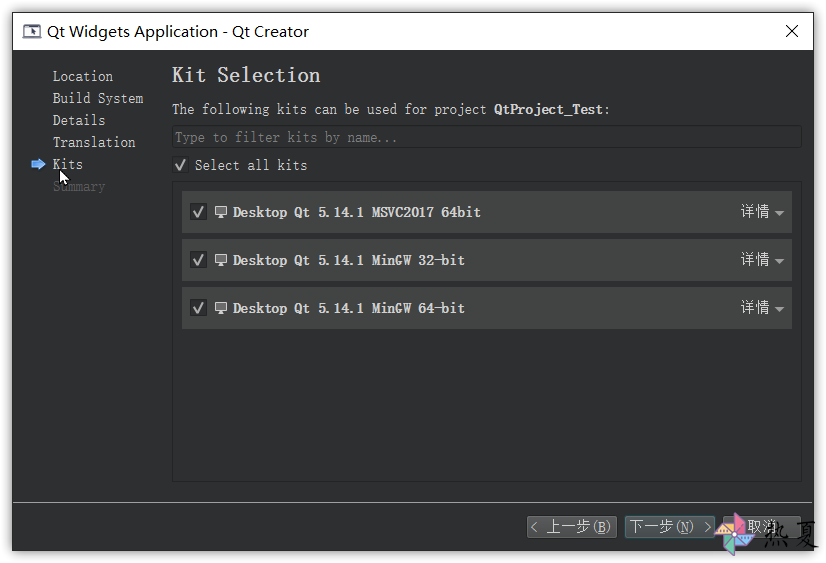Select the Translation wizard step

tap(94, 143)
